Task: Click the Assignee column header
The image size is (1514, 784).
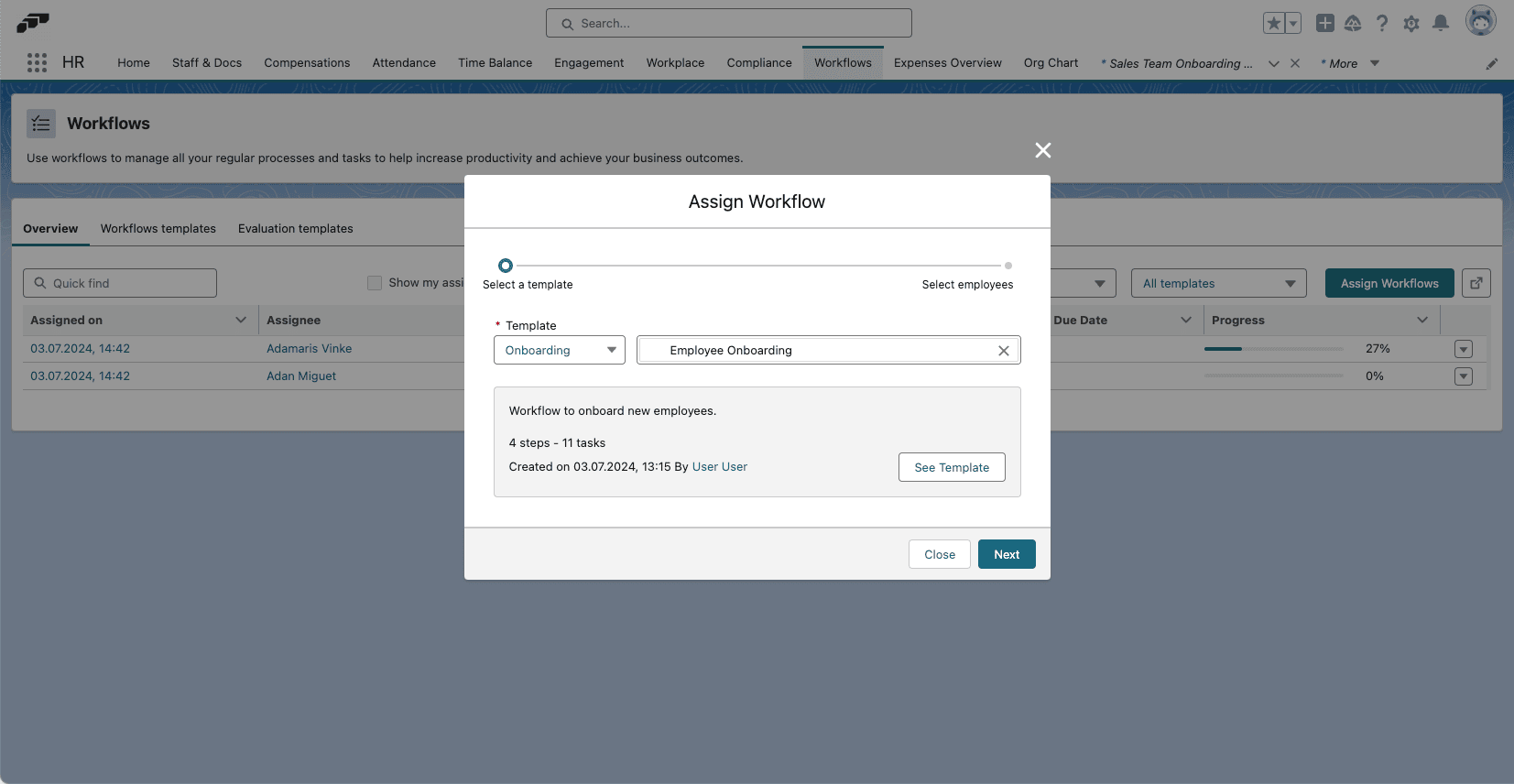Action: (293, 321)
